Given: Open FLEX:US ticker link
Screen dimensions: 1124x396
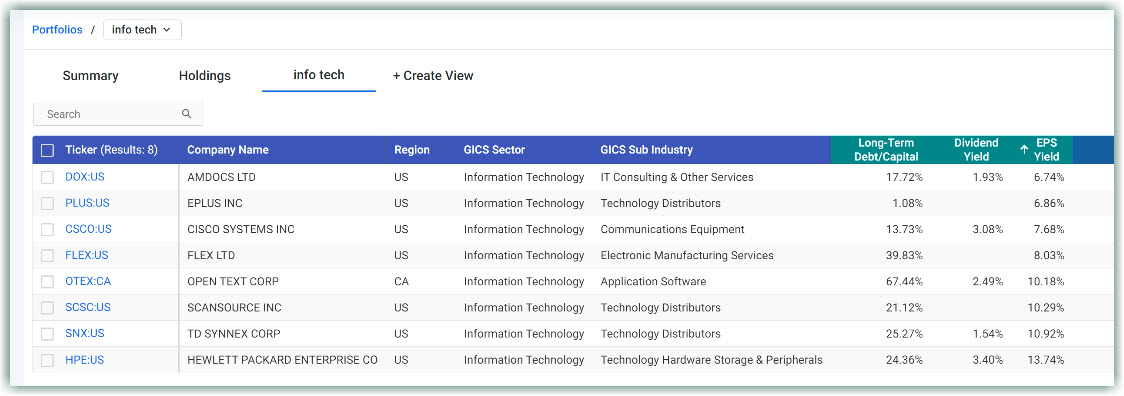Looking at the screenshot, I should (x=87, y=255).
